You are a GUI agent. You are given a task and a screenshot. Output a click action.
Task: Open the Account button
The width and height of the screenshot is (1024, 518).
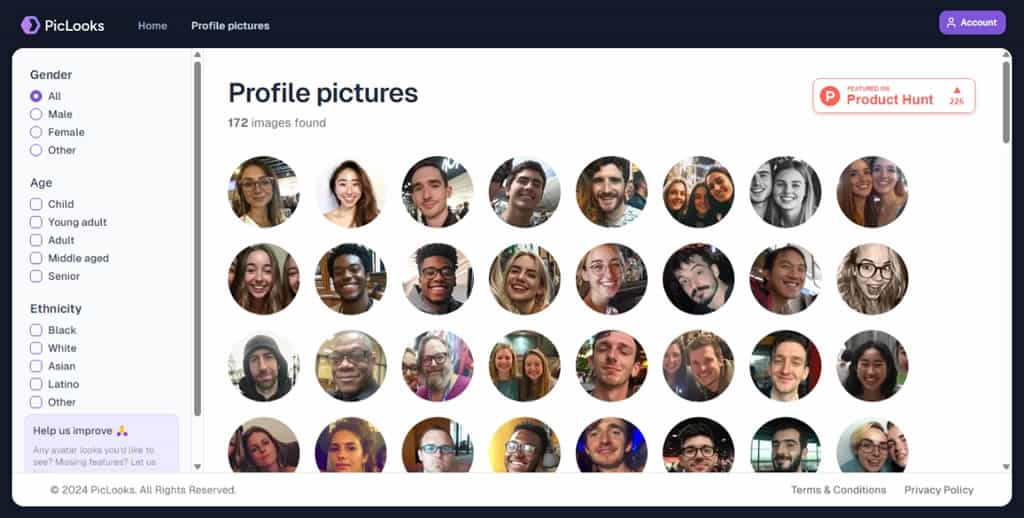tap(971, 23)
